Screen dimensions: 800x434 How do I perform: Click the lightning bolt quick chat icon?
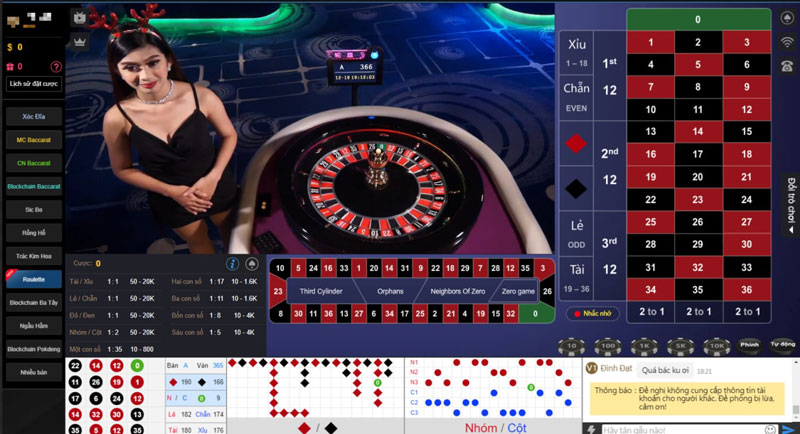tap(591, 429)
